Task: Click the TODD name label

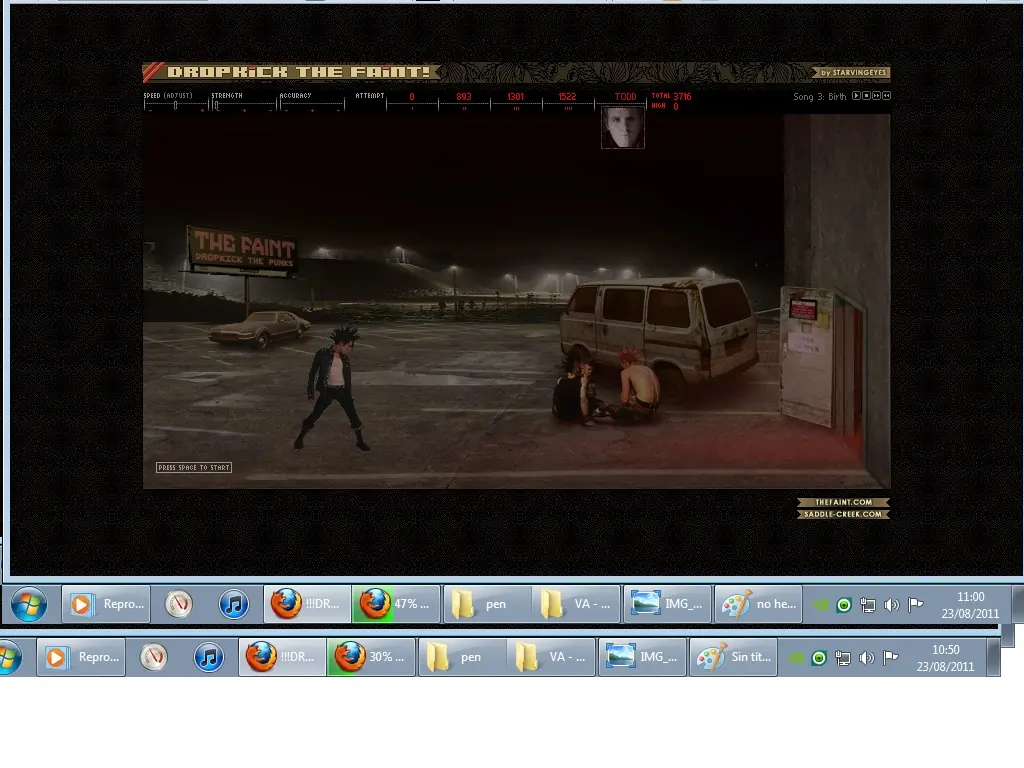Action: click(x=625, y=97)
